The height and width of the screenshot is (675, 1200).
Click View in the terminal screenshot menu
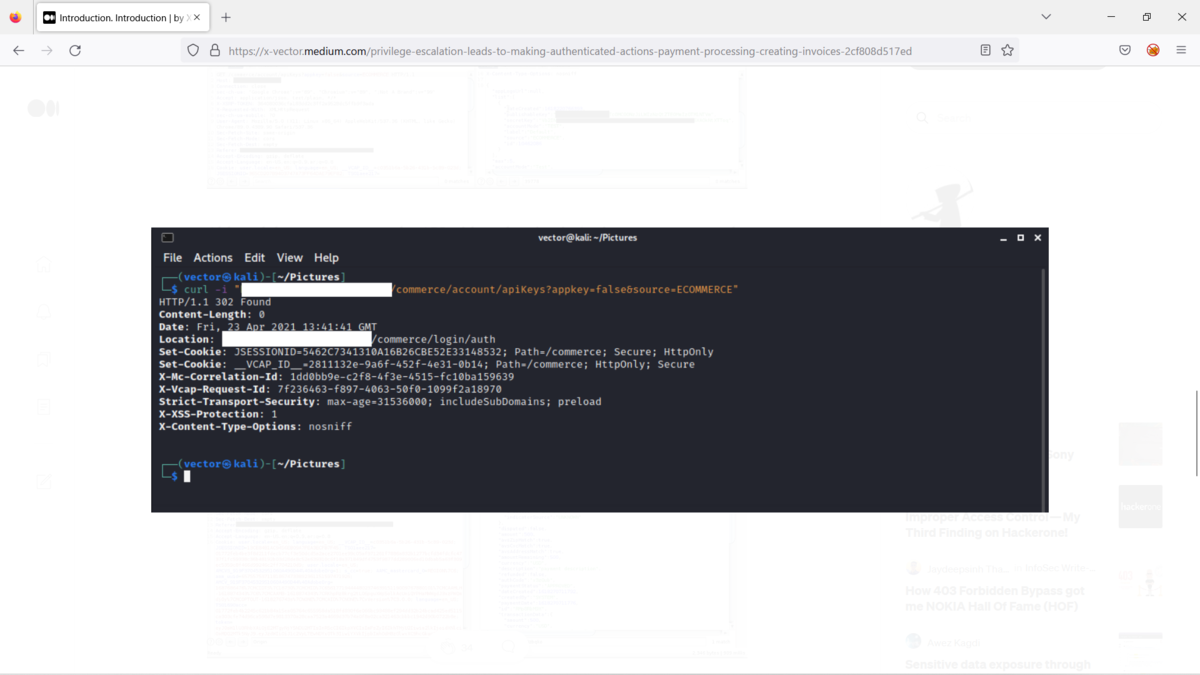pos(289,258)
